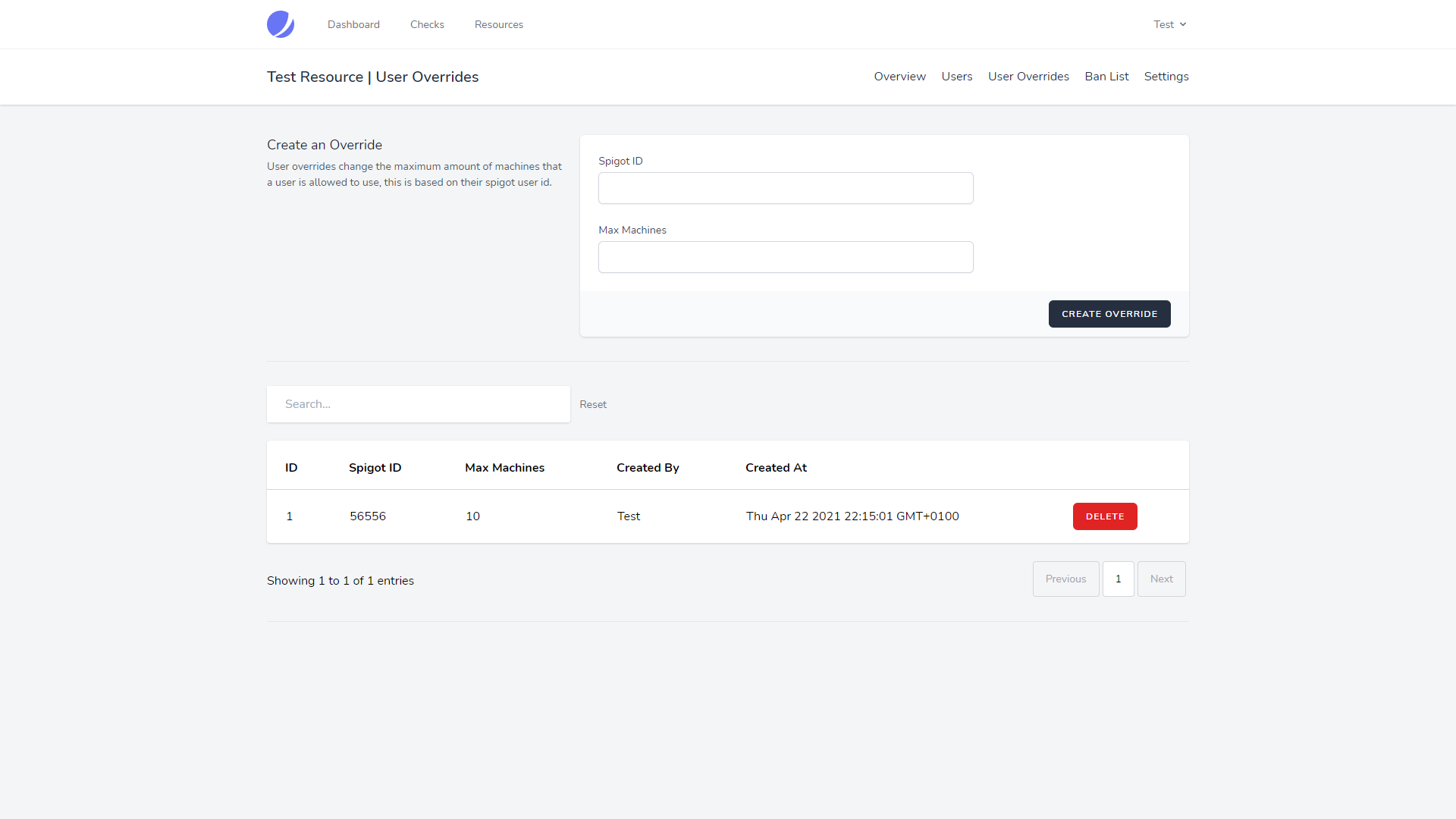
Task: Switch to the Overview tab
Action: pyautogui.click(x=899, y=77)
